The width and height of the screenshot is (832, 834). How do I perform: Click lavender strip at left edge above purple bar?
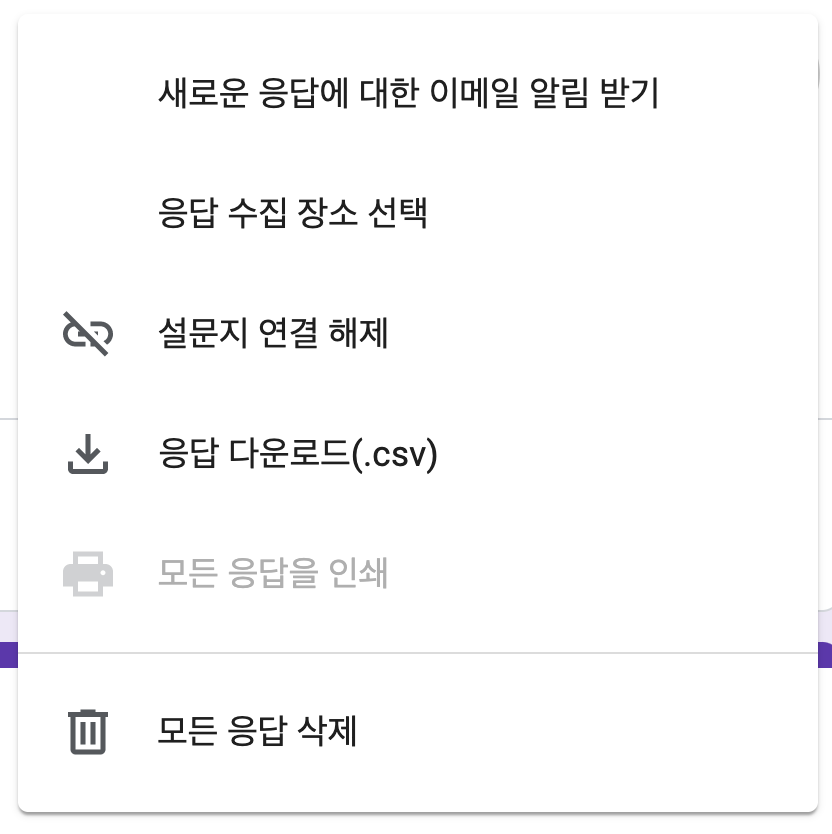pos(9,626)
